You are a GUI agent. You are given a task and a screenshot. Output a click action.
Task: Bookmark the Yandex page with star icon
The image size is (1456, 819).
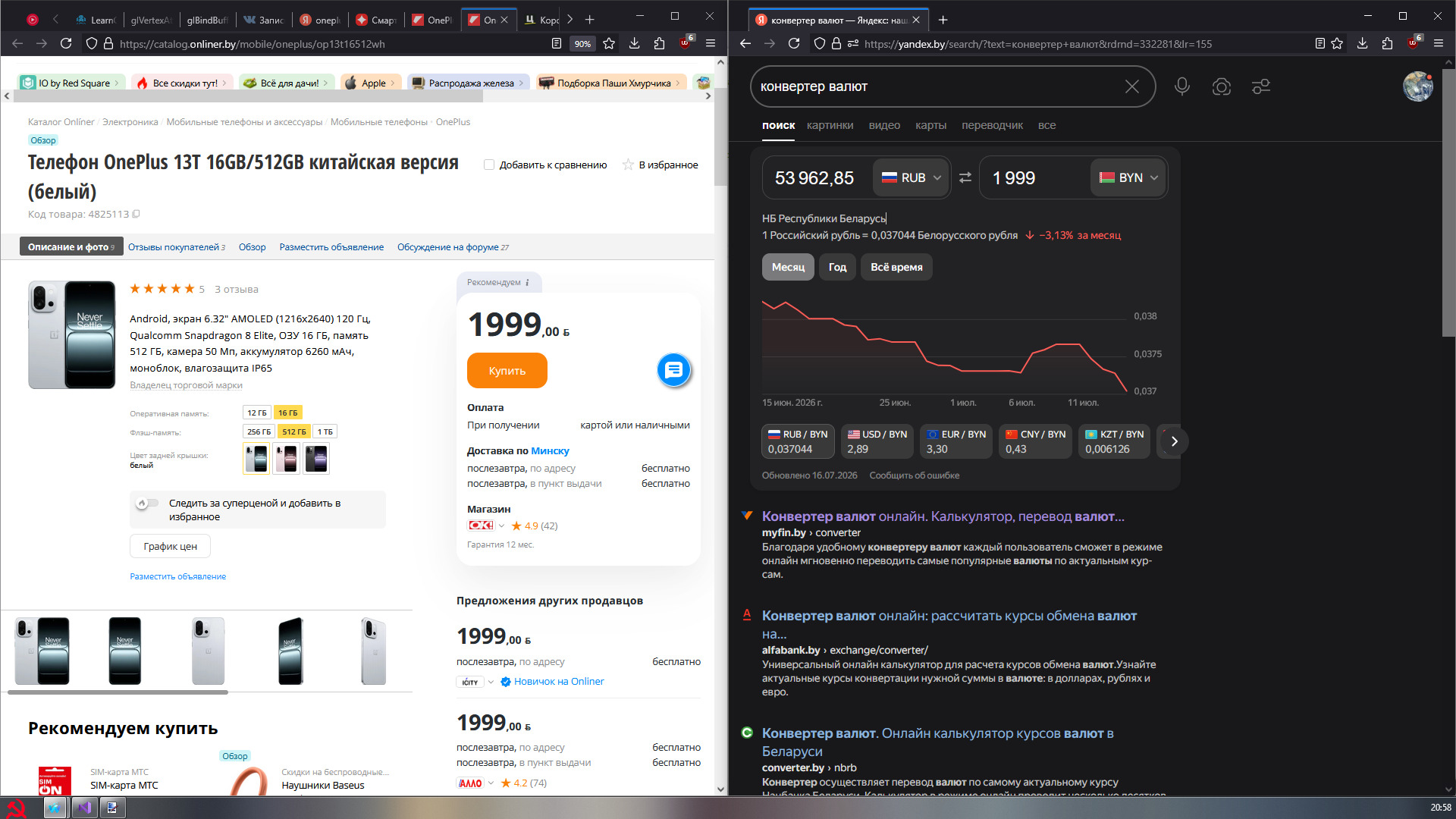(x=1337, y=44)
